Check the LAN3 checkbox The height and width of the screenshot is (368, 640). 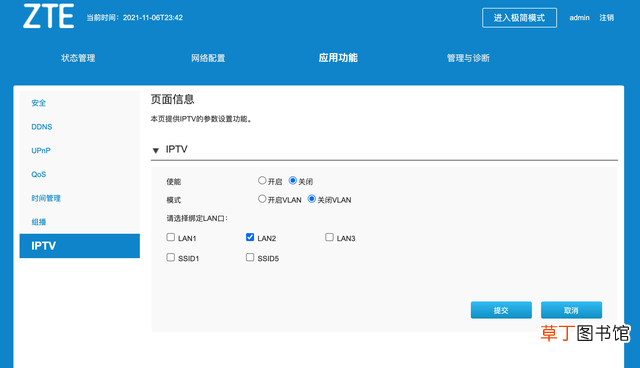point(329,237)
